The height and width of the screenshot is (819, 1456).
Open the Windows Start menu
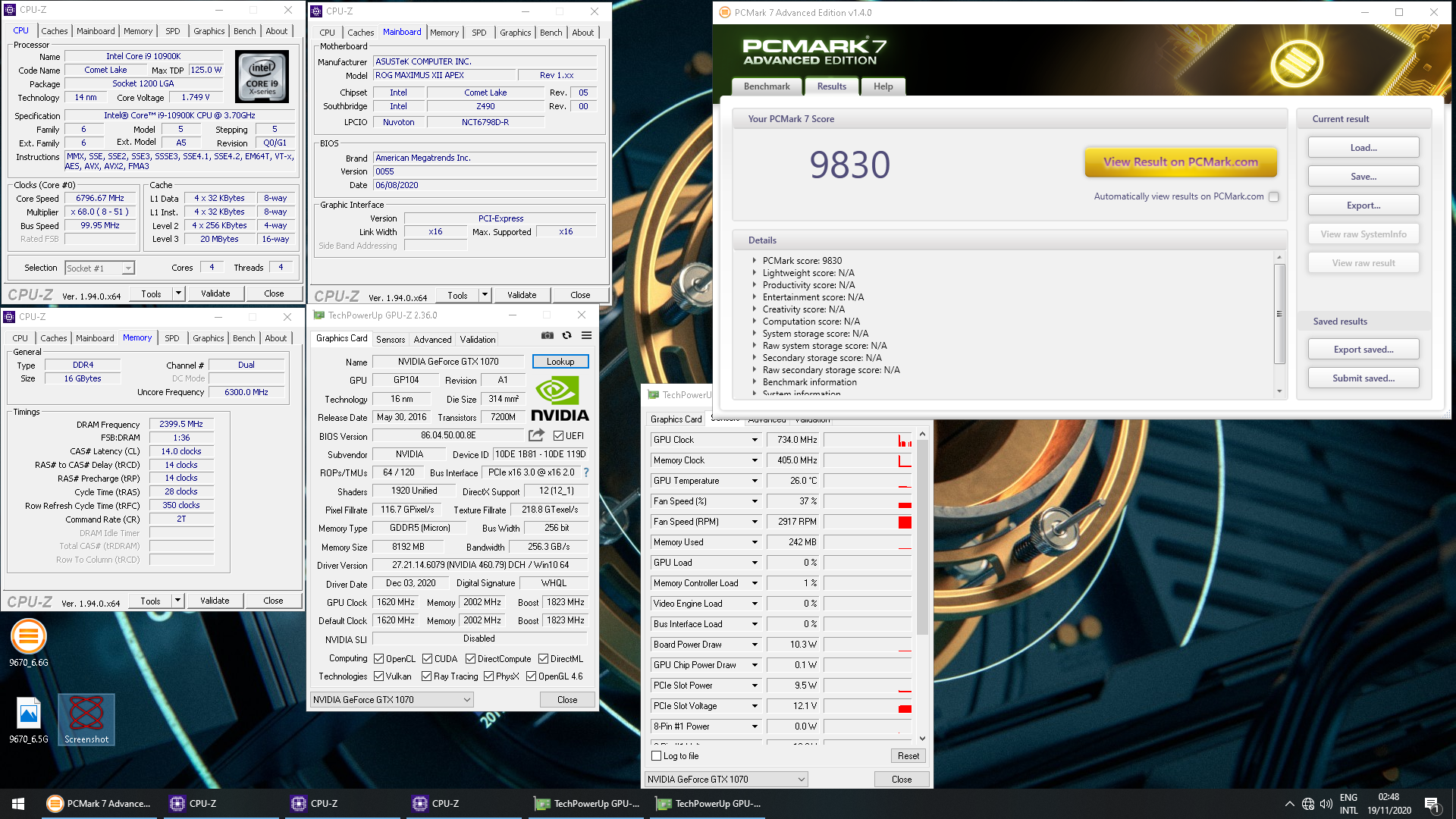tap(18, 804)
